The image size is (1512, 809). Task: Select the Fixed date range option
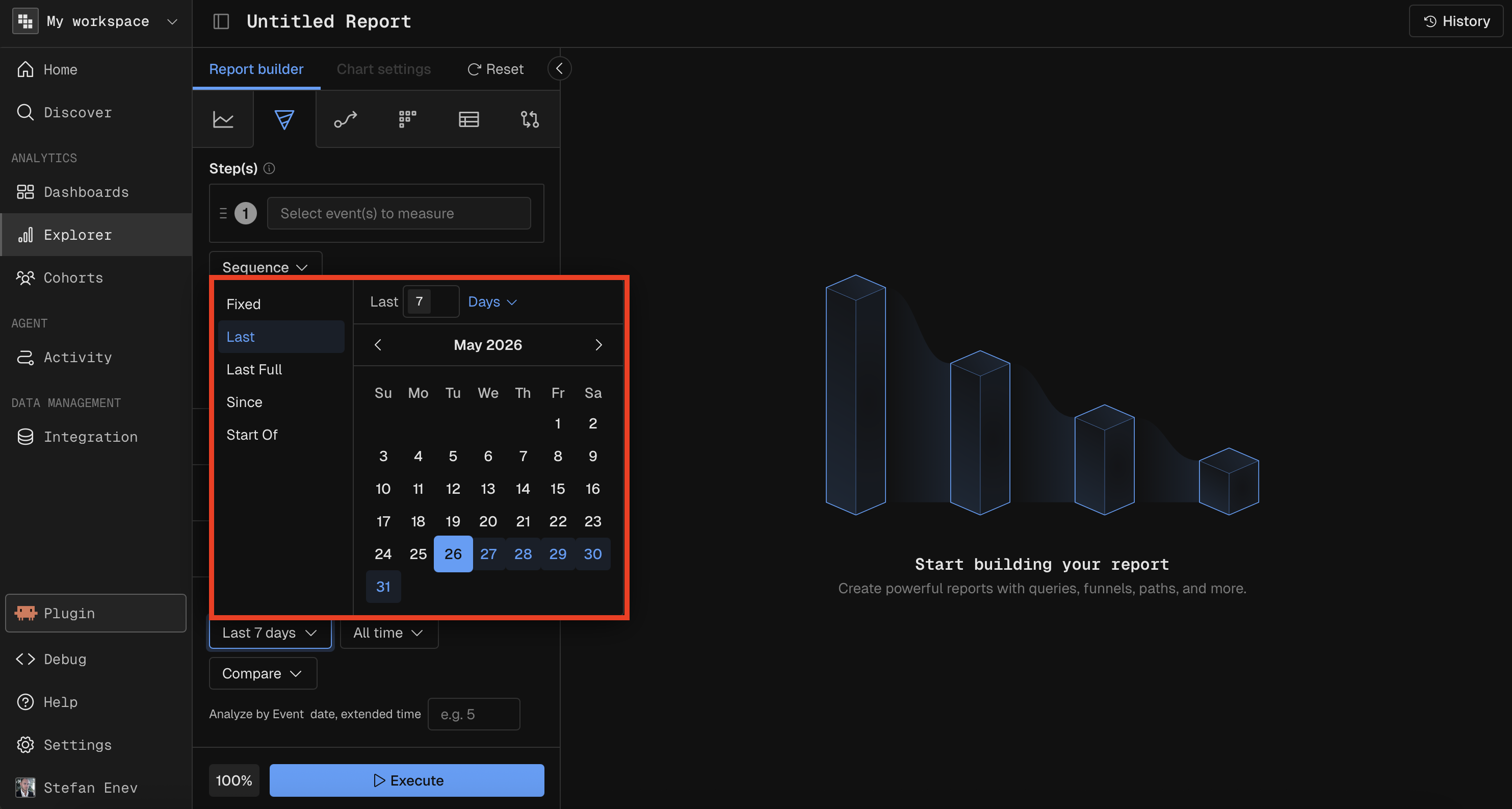tap(280, 305)
